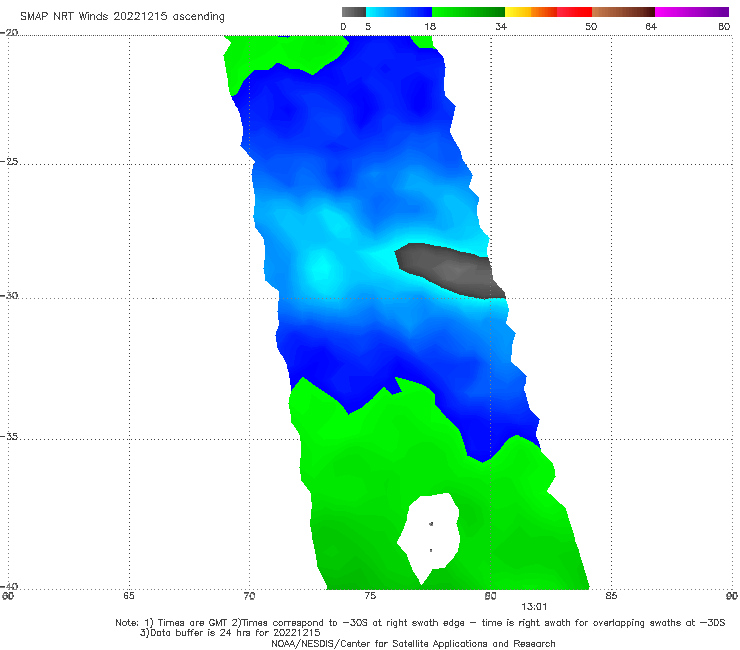The height and width of the screenshot is (650, 740).
Task: Click the swath time stamp '13:01'
Action: click(534, 607)
